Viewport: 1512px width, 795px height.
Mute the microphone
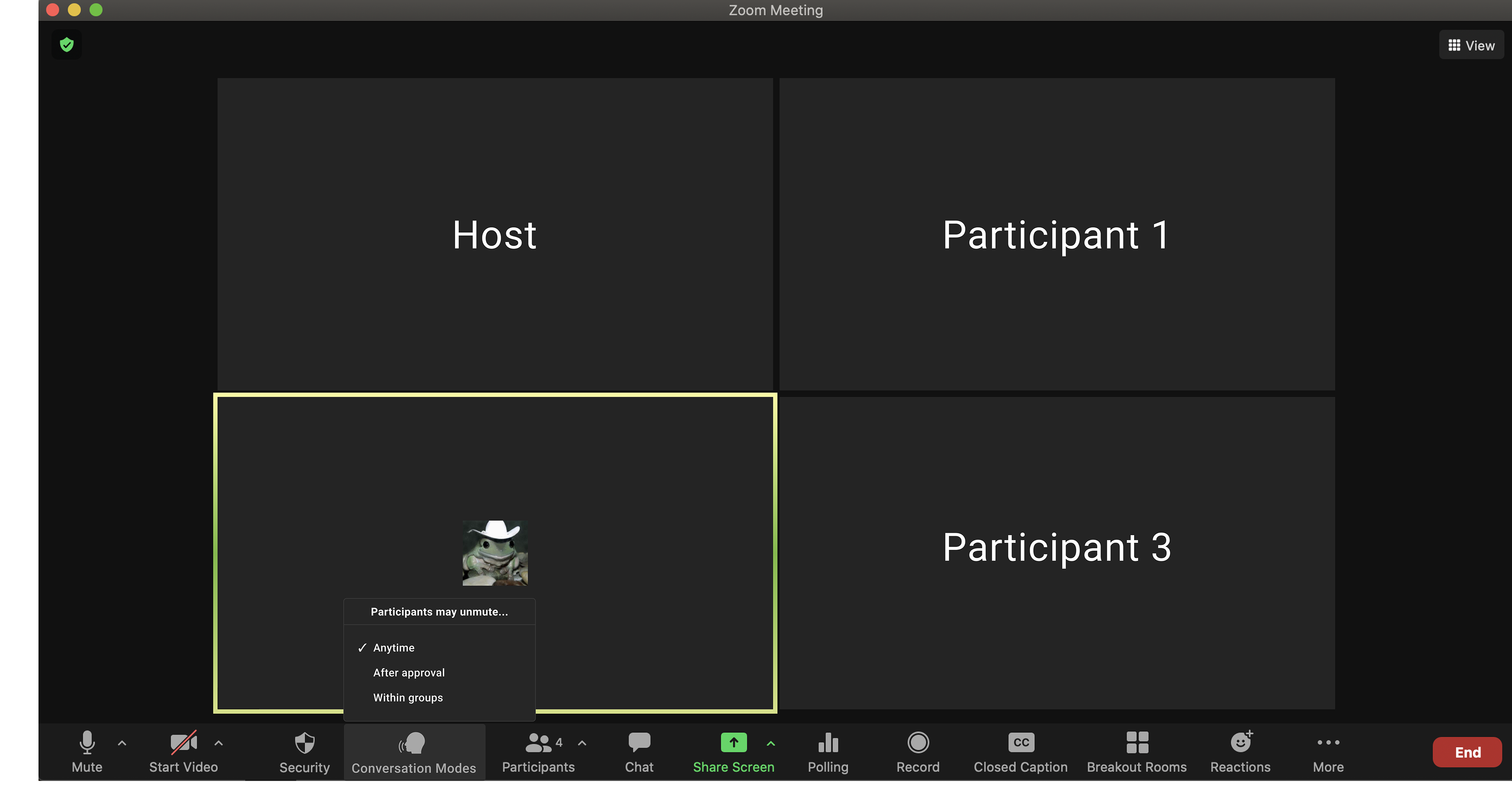(87, 752)
